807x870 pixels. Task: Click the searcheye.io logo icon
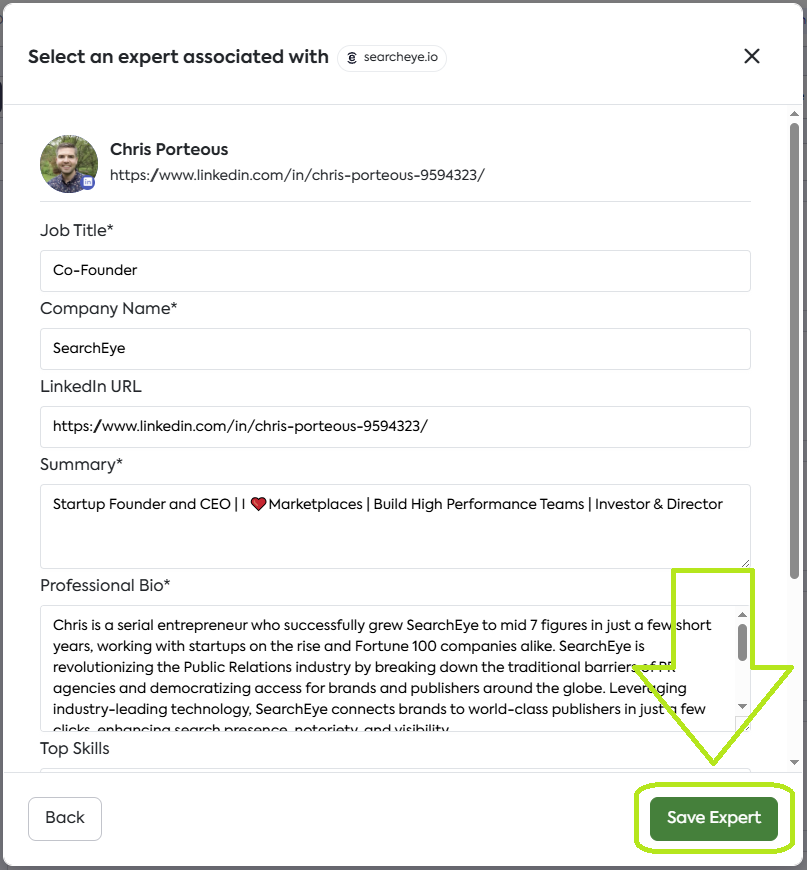click(352, 58)
